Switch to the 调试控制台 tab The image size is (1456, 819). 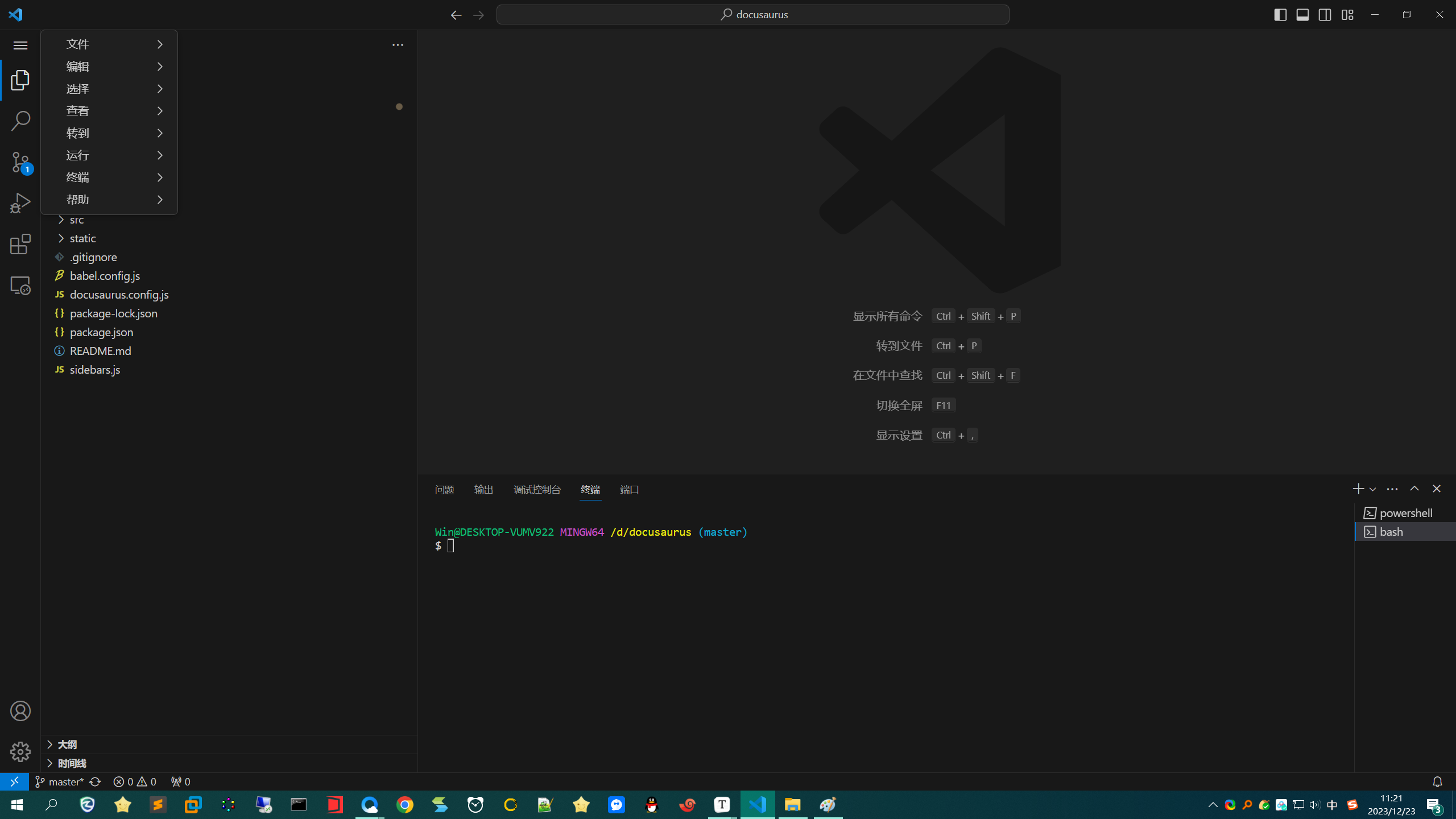pyautogui.click(x=537, y=490)
